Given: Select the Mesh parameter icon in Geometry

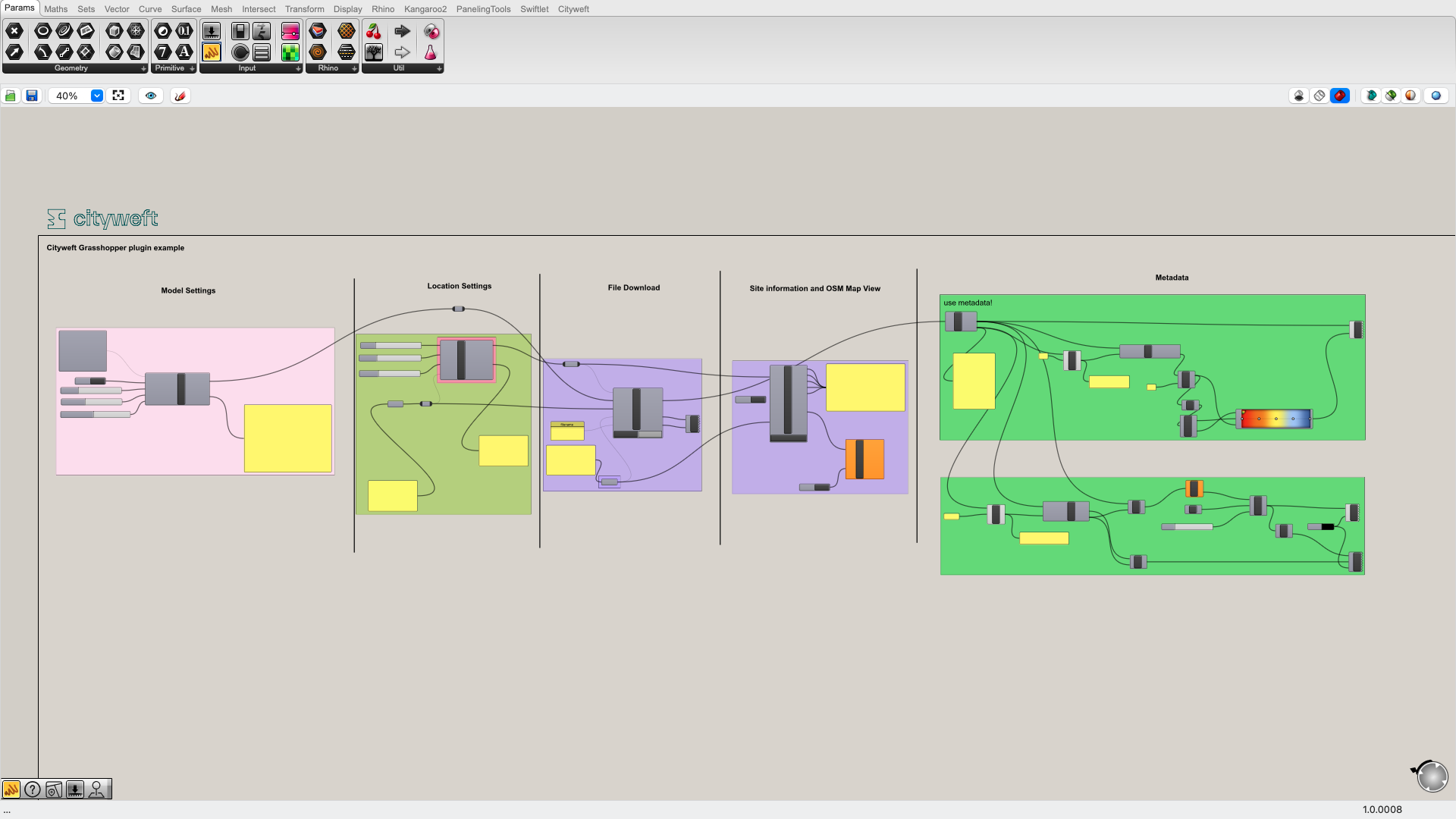Looking at the screenshot, I should pos(136,31).
